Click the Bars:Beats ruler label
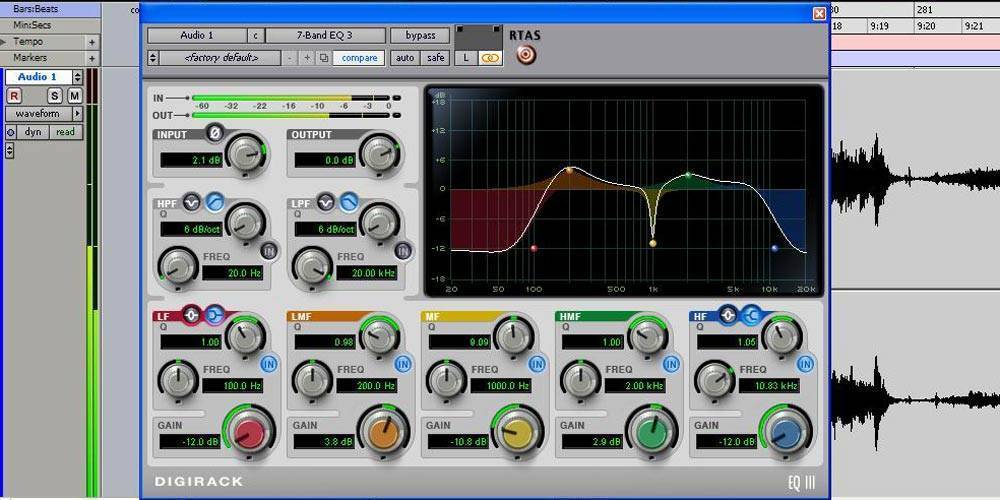The width and height of the screenshot is (1000, 500). click(35, 9)
